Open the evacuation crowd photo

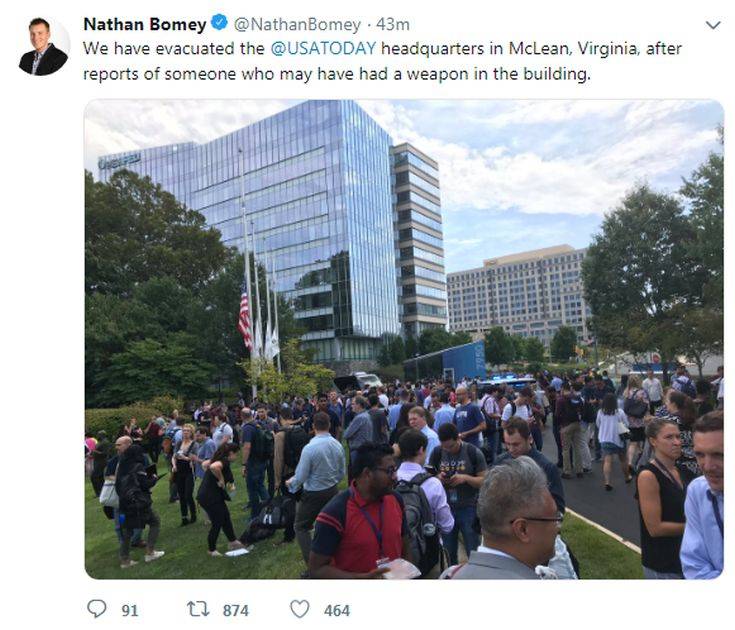[x=404, y=339]
